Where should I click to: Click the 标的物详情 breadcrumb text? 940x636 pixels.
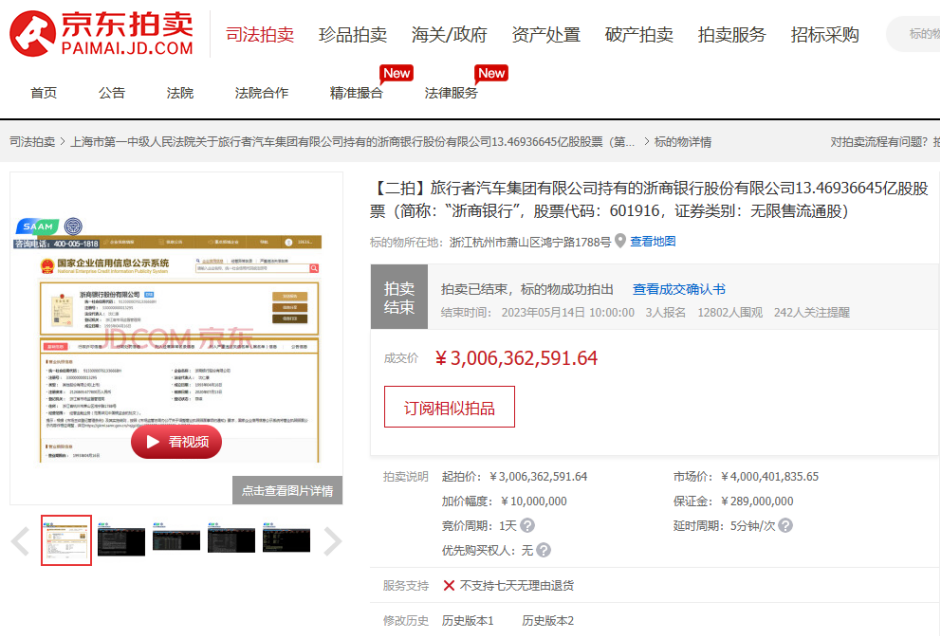click(x=683, y=142)
